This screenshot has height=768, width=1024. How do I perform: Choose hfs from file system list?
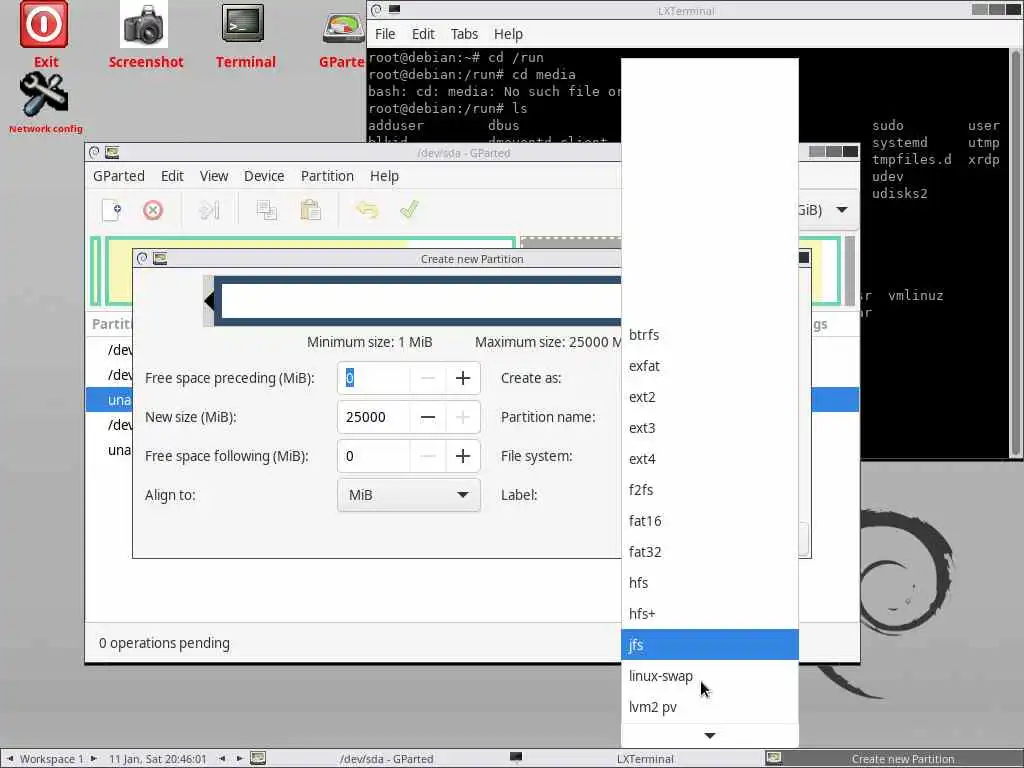click(710, 583)
